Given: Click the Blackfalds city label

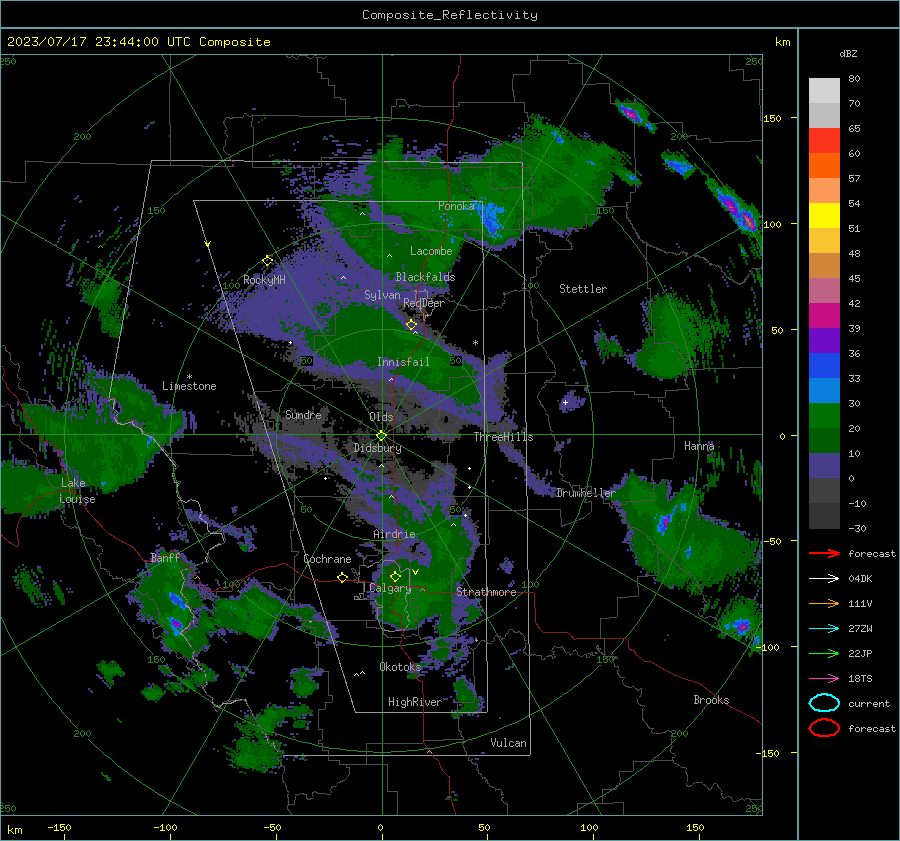Looking at the screenshot, I should pyautogui.click(x=425, y=277).
